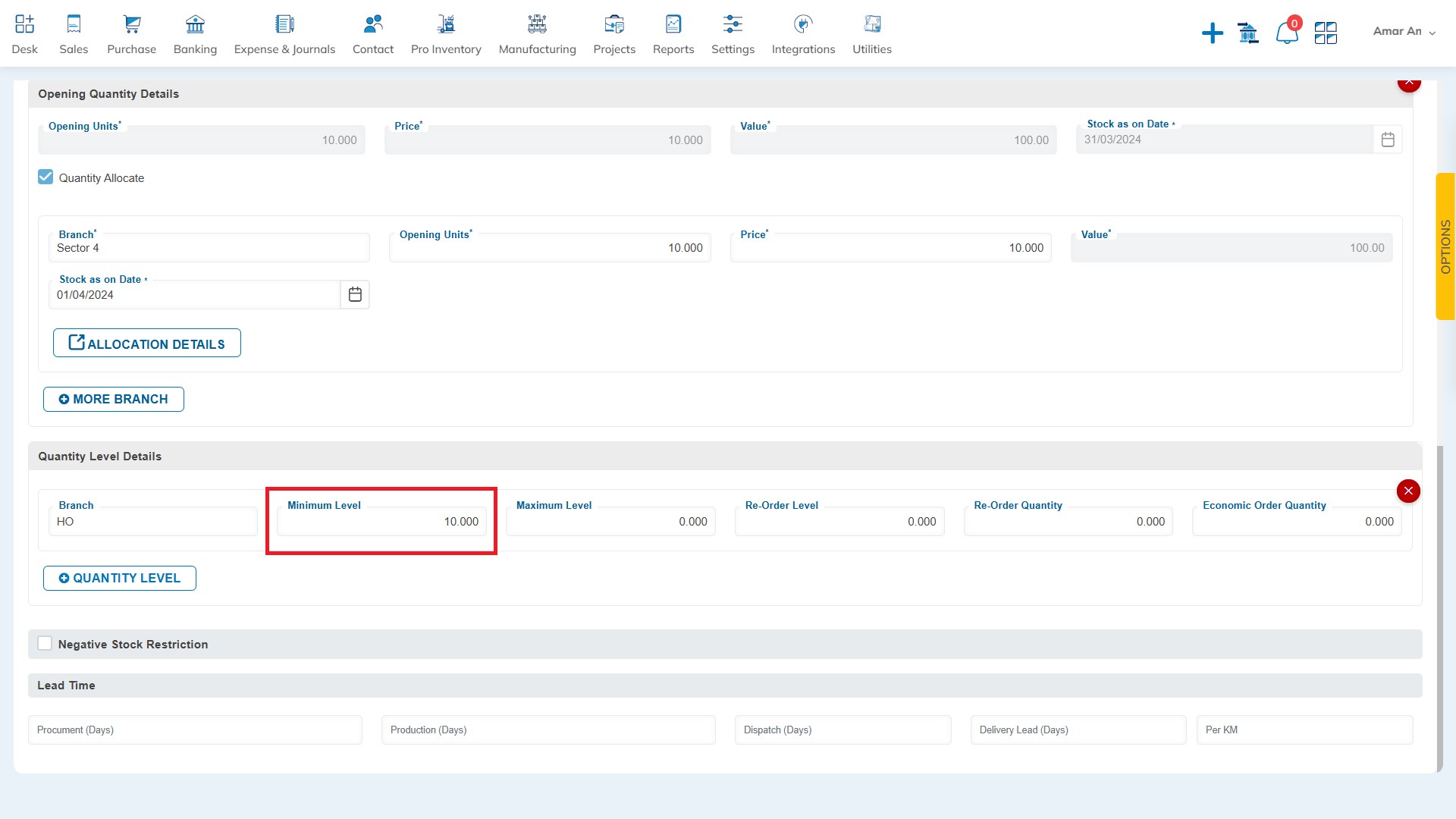The height and width of the screenshot is (819, 1456).
Task: Click the Contact menu item
Action: [x=373, y=33]
